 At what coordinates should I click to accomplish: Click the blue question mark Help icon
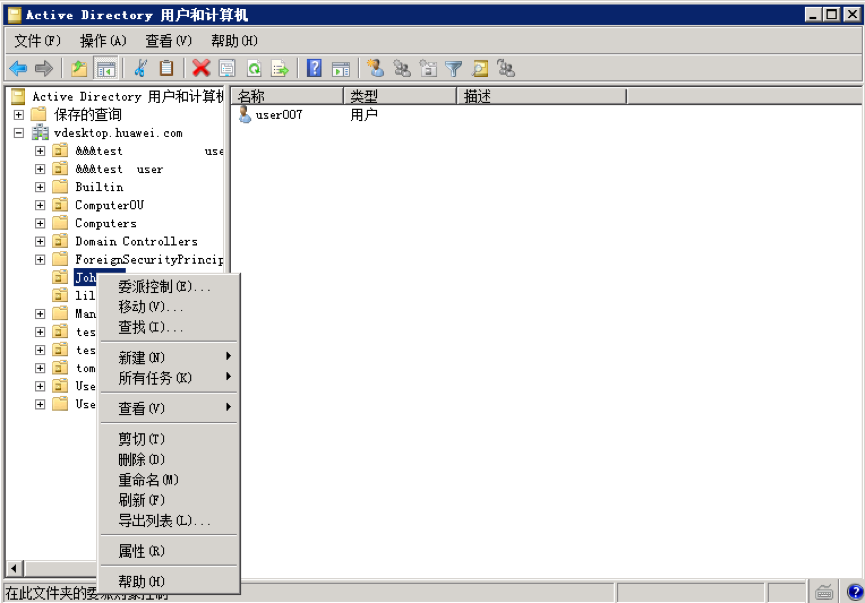pos(314,69)
